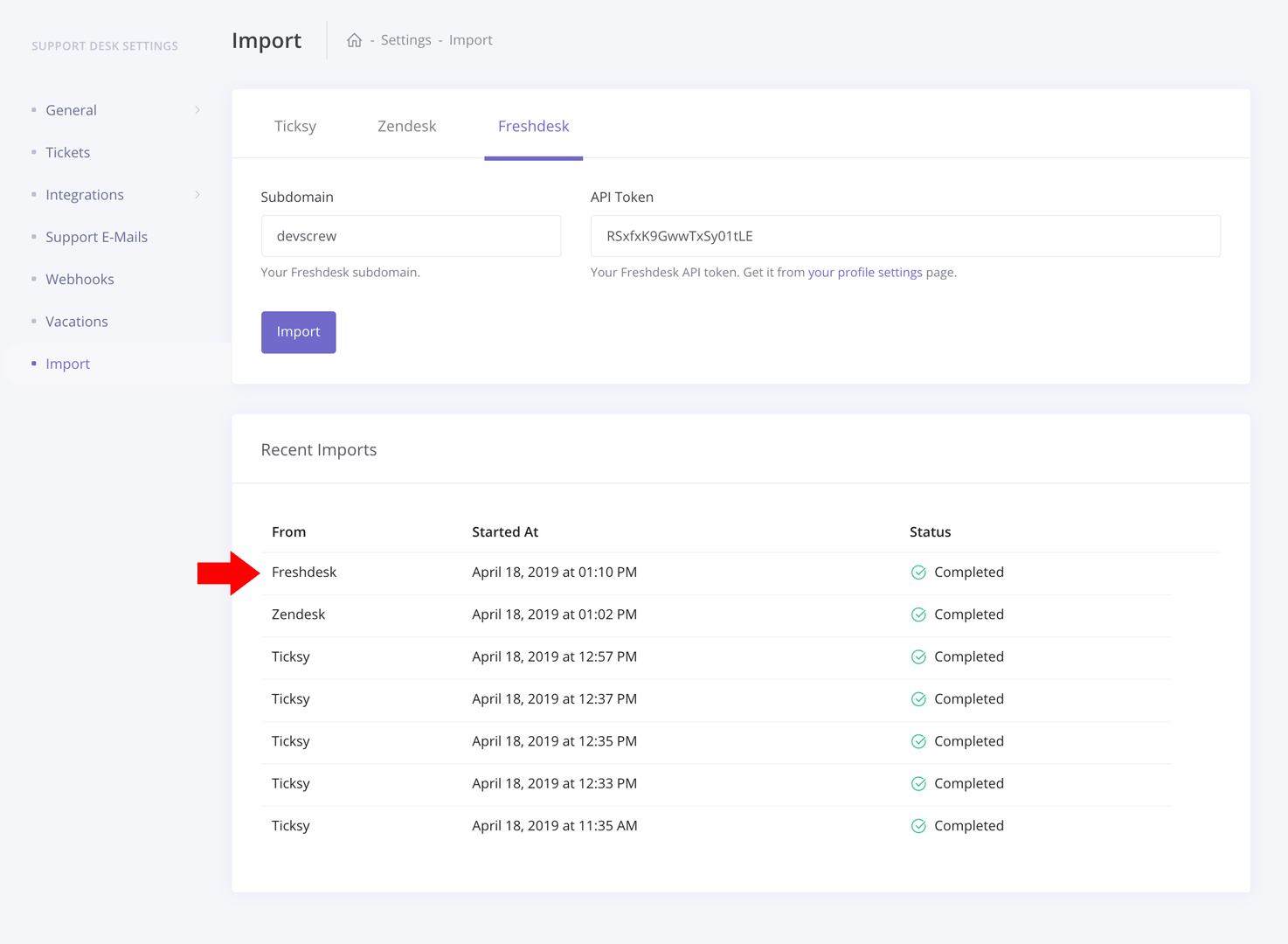This screenshot has width=1288, height=944.
Task: Click completed checkmark for 11:35 AM import
Action: [918, 826]
